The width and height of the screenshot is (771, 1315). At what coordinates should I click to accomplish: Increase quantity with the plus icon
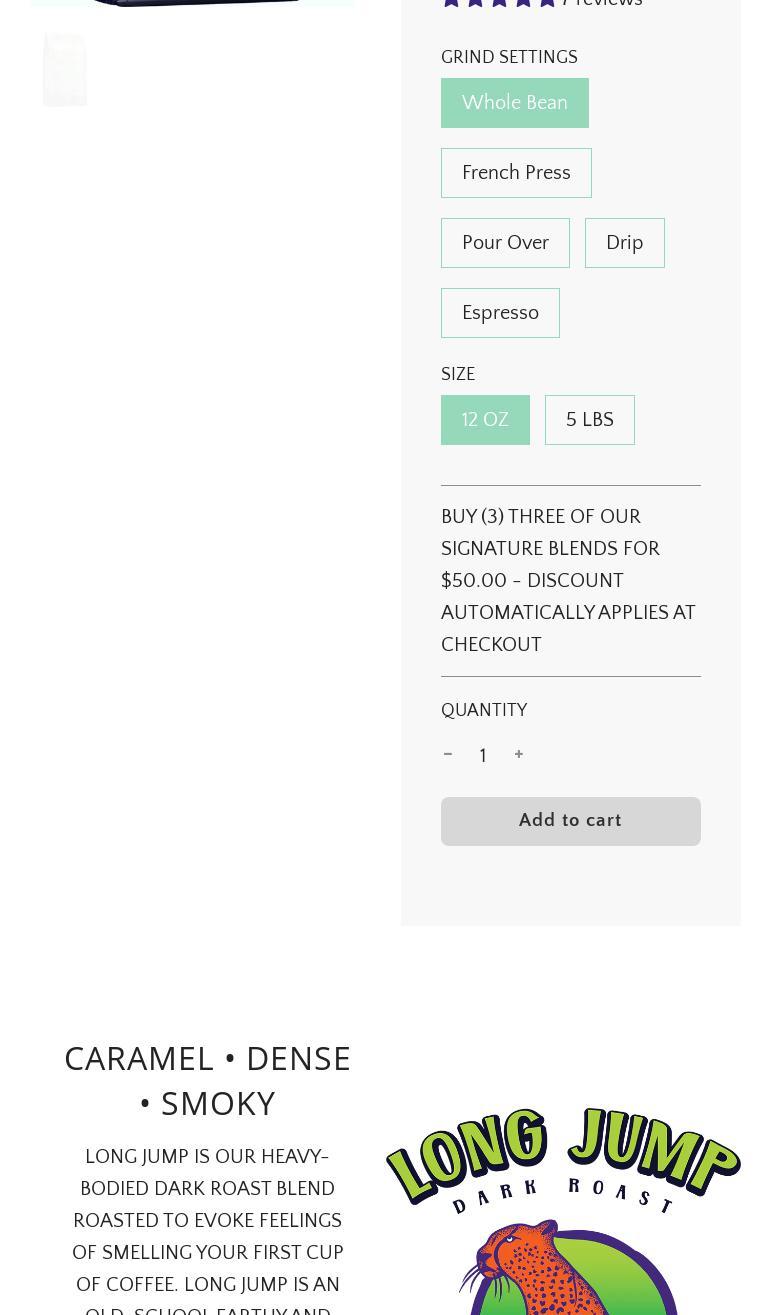click(519, 755)
